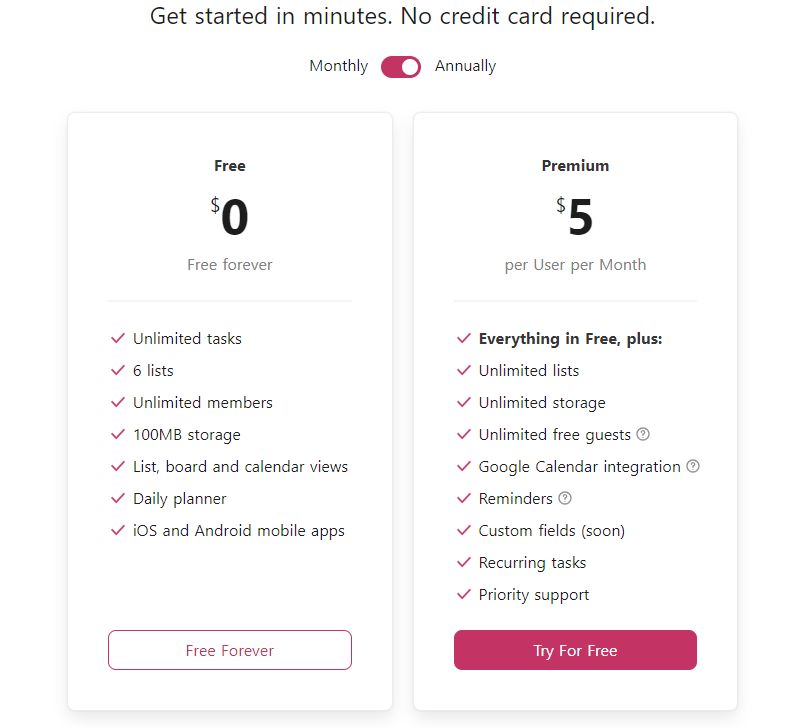
Task: Click the $5 Premium price
Action: (x=576, y=218)
